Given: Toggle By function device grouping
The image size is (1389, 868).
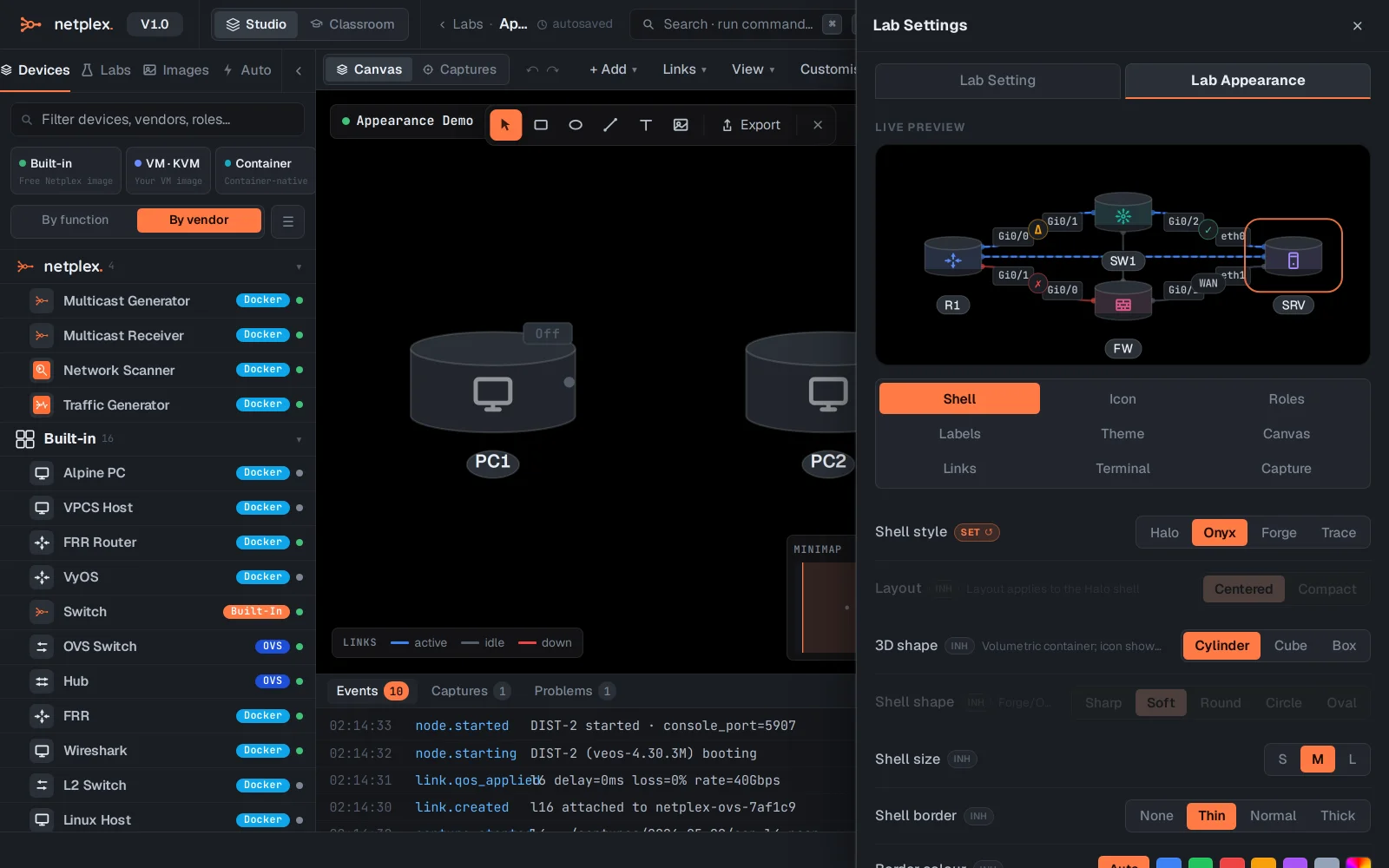Looking at the screenshot, I should point(76,220).
